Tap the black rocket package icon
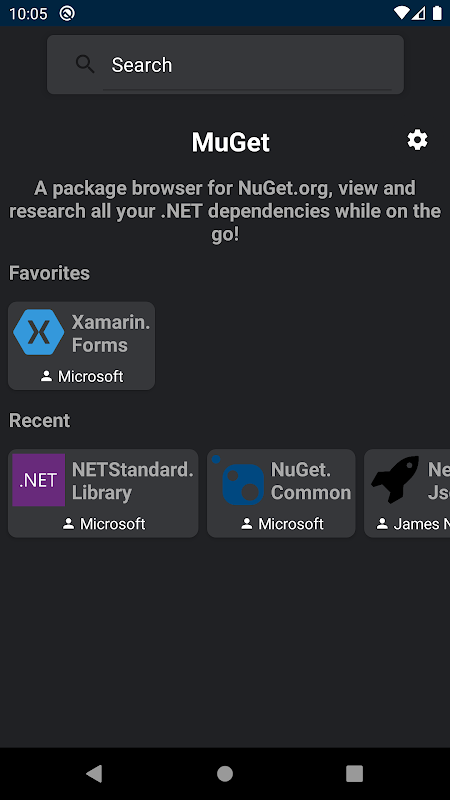This screenshot has height=800, width=450. point(395,480)
